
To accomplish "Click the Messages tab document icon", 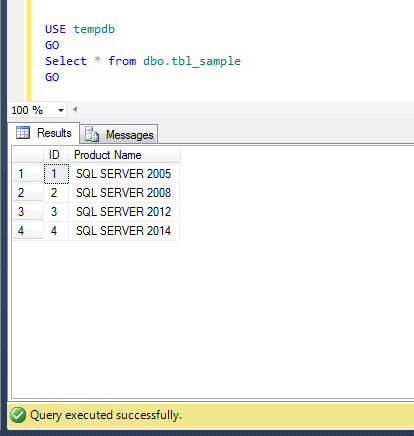I will point(92,134).
